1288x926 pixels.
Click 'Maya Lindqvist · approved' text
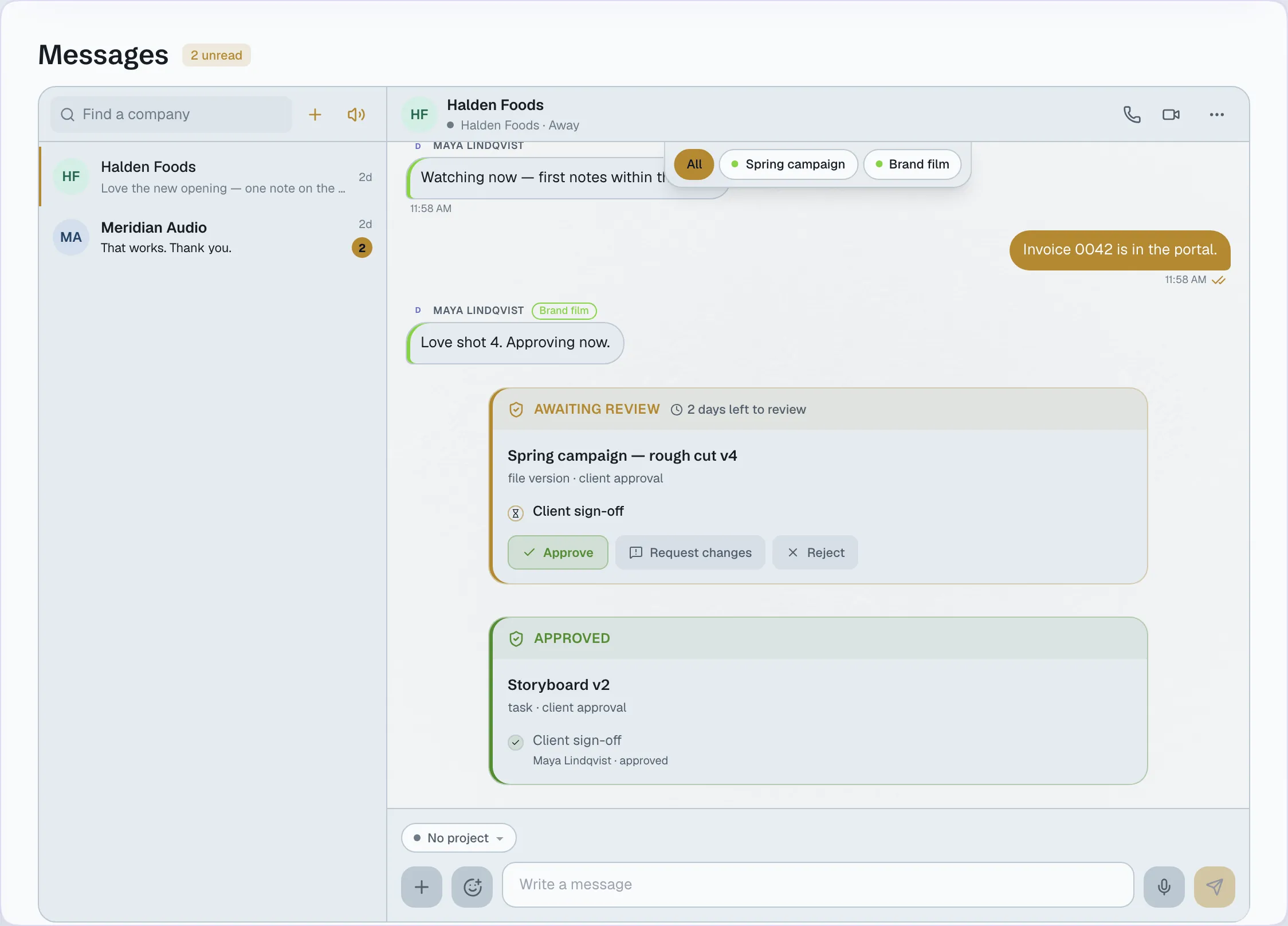tap(600, 760)
